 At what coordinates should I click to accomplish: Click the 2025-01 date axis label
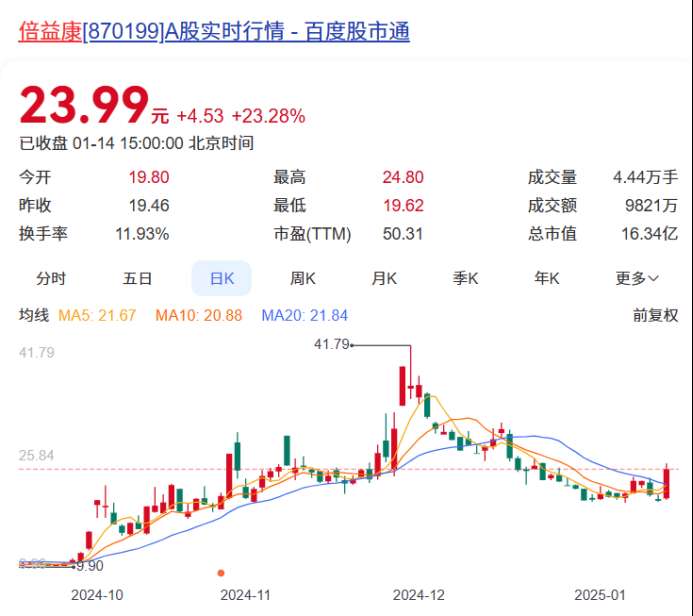coord(600,595)
